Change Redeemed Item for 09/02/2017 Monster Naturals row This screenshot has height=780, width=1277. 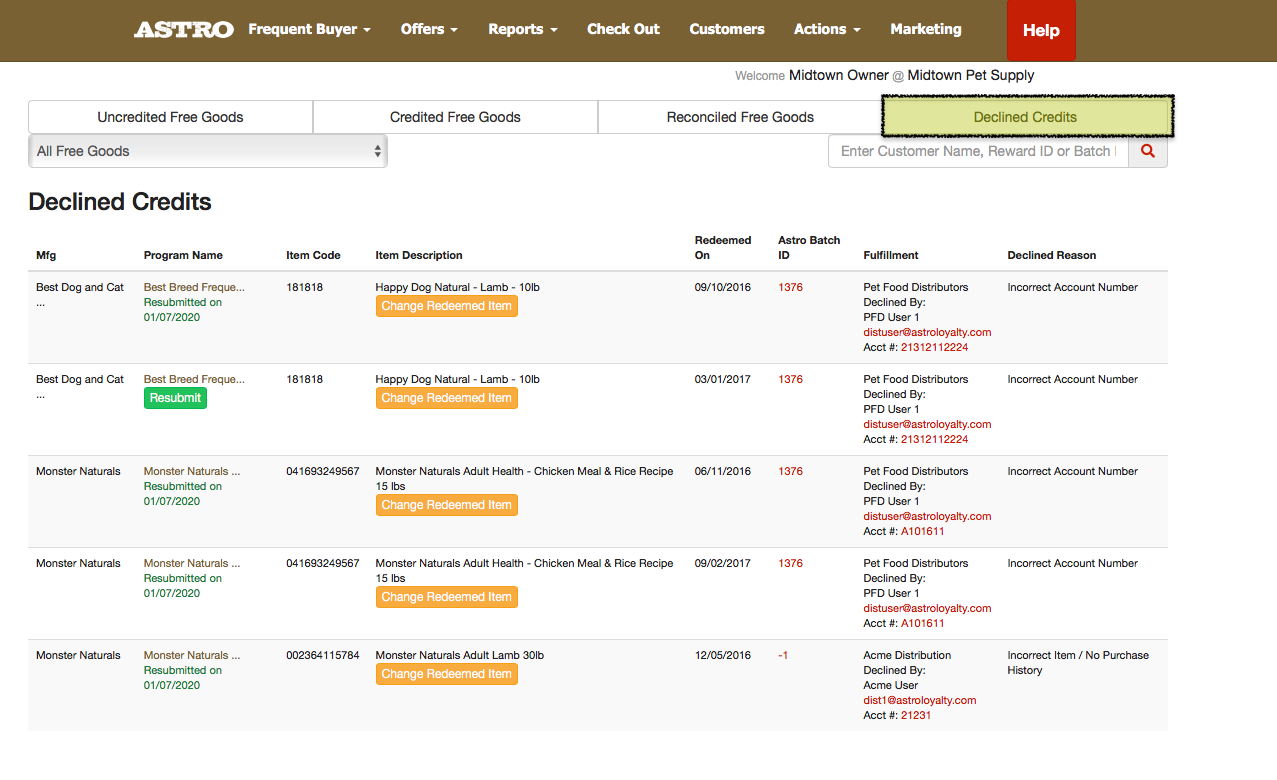point(446,597)
